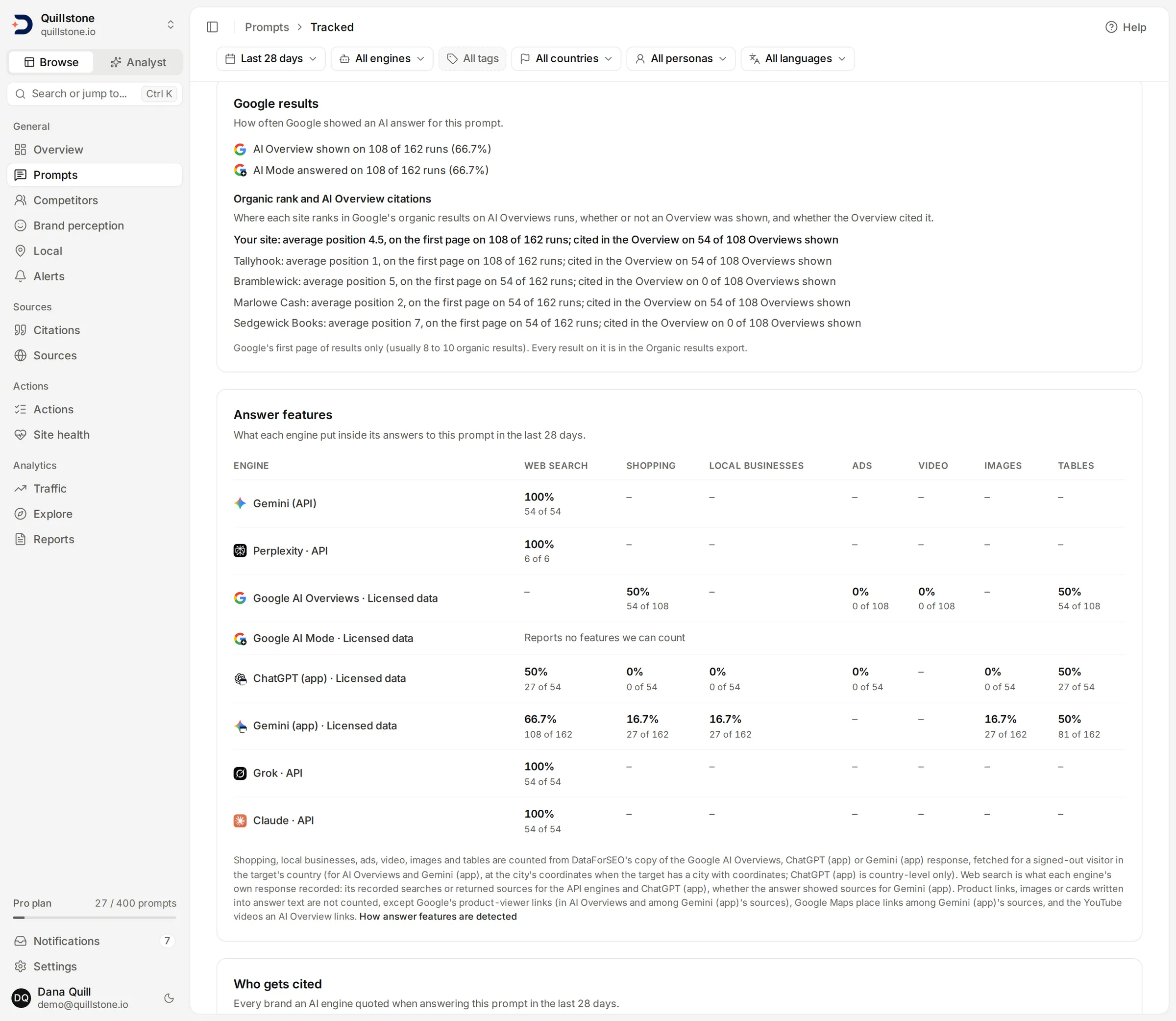Viewport: 1176px width, 1021px height.
Task: Open Reports page
Action: (x=95, y=539)
